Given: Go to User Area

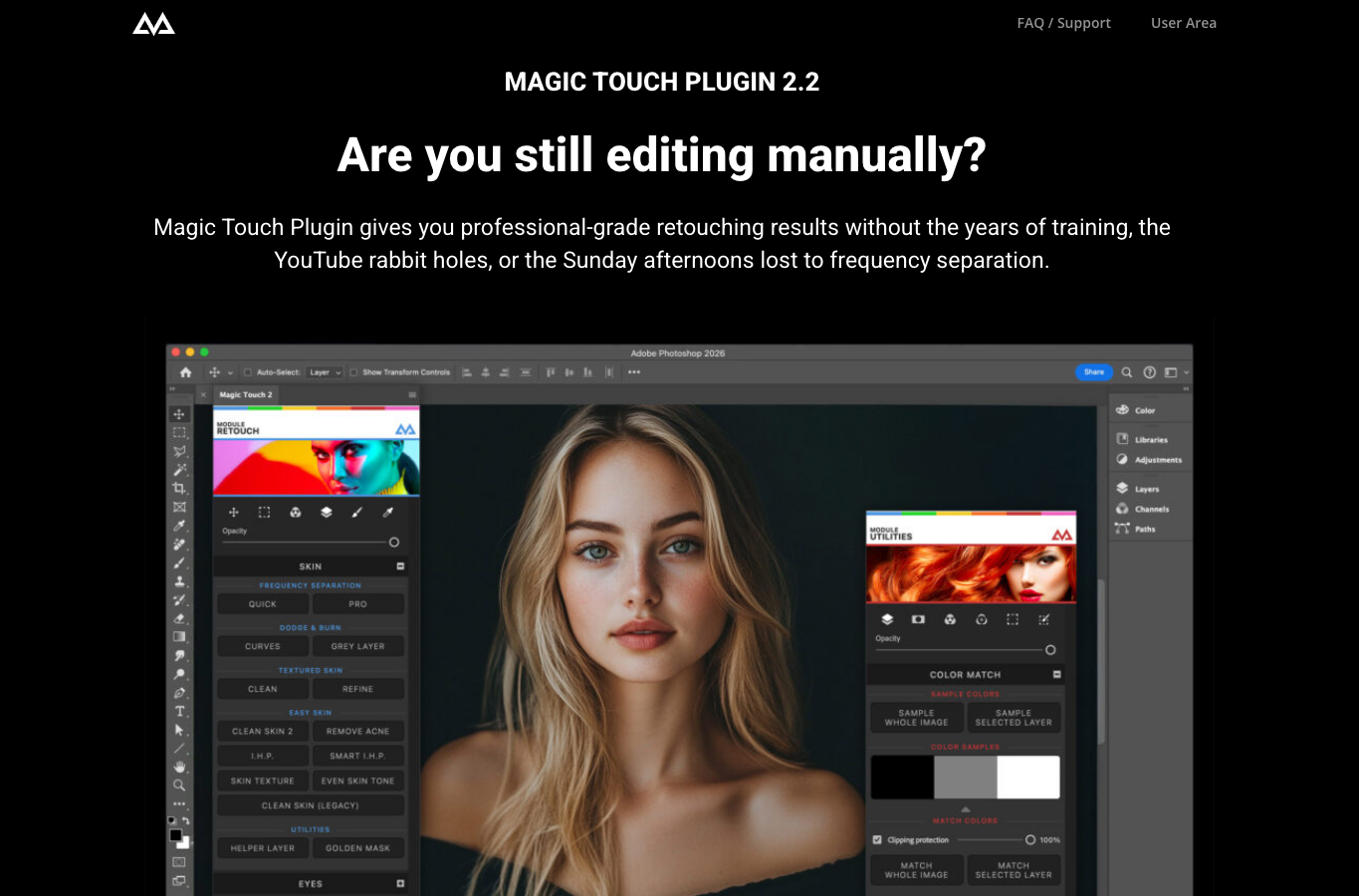Looking at the screenshot, I should pos(1184,23).
